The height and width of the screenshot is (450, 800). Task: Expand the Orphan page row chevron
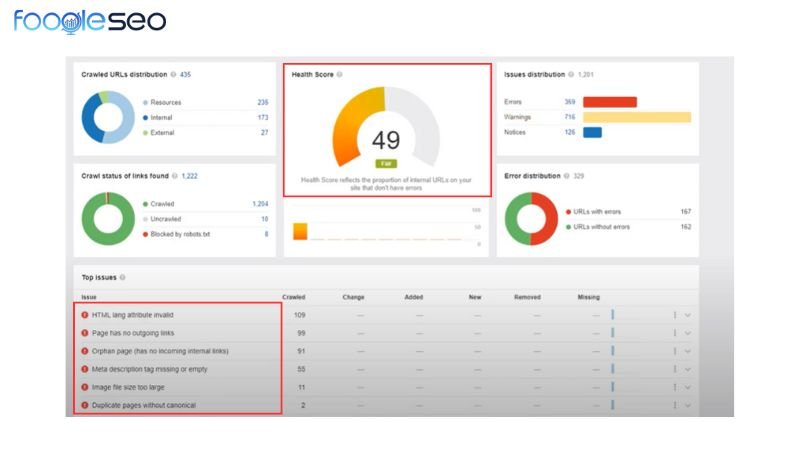(x=688, y=352)
